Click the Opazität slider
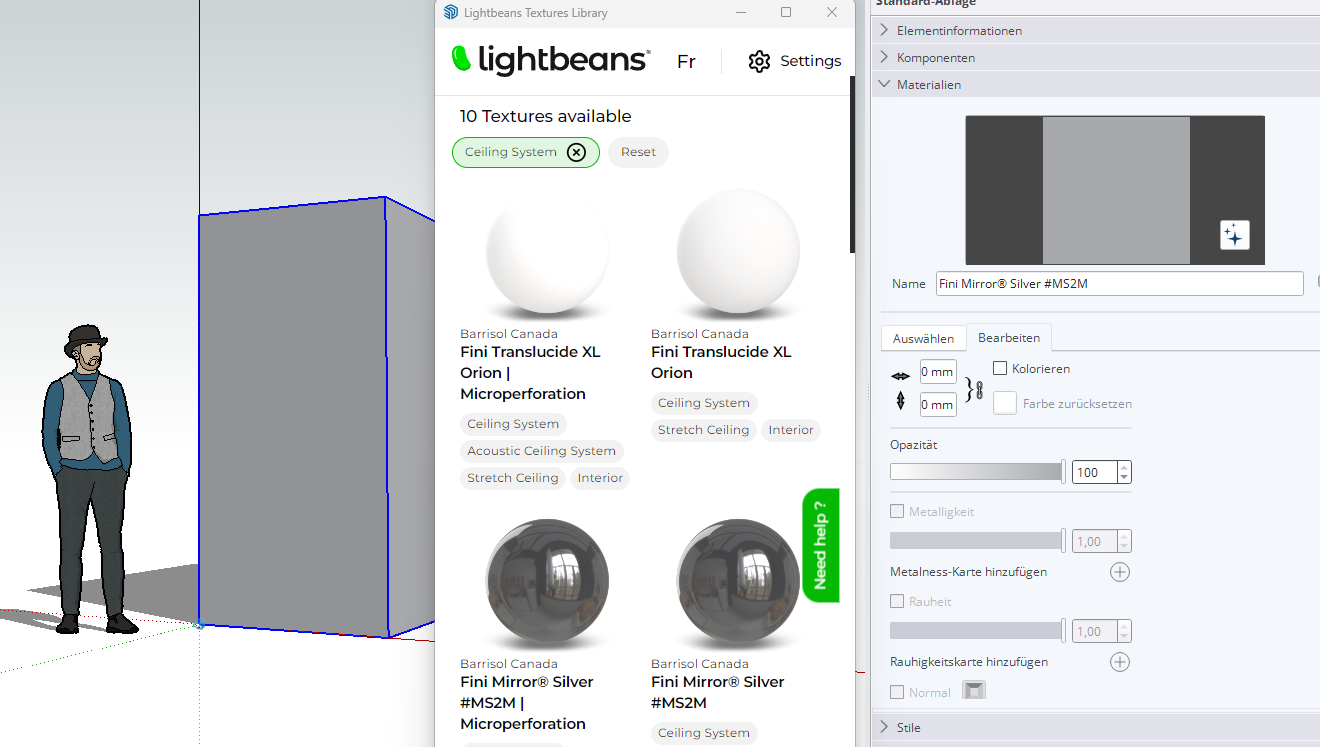This screenshot has height=747, width=1320. click(978, 472)
